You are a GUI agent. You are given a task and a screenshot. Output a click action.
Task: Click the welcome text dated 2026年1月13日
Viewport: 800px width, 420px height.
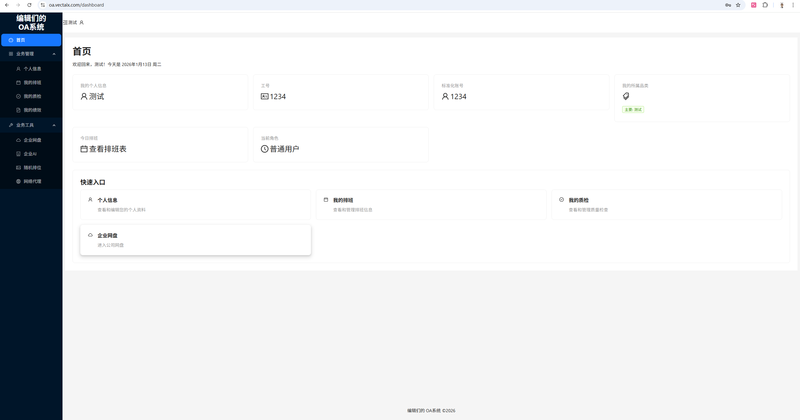click(117, 65)
